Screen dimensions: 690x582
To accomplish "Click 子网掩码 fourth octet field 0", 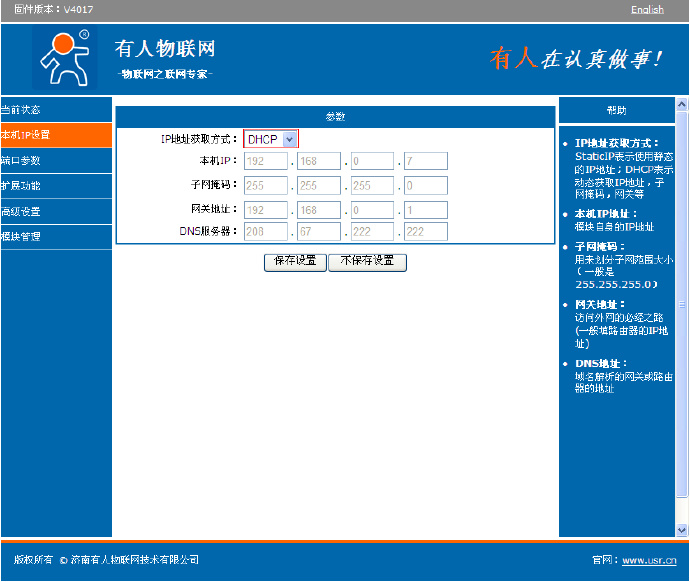I will tap(426, 186).
